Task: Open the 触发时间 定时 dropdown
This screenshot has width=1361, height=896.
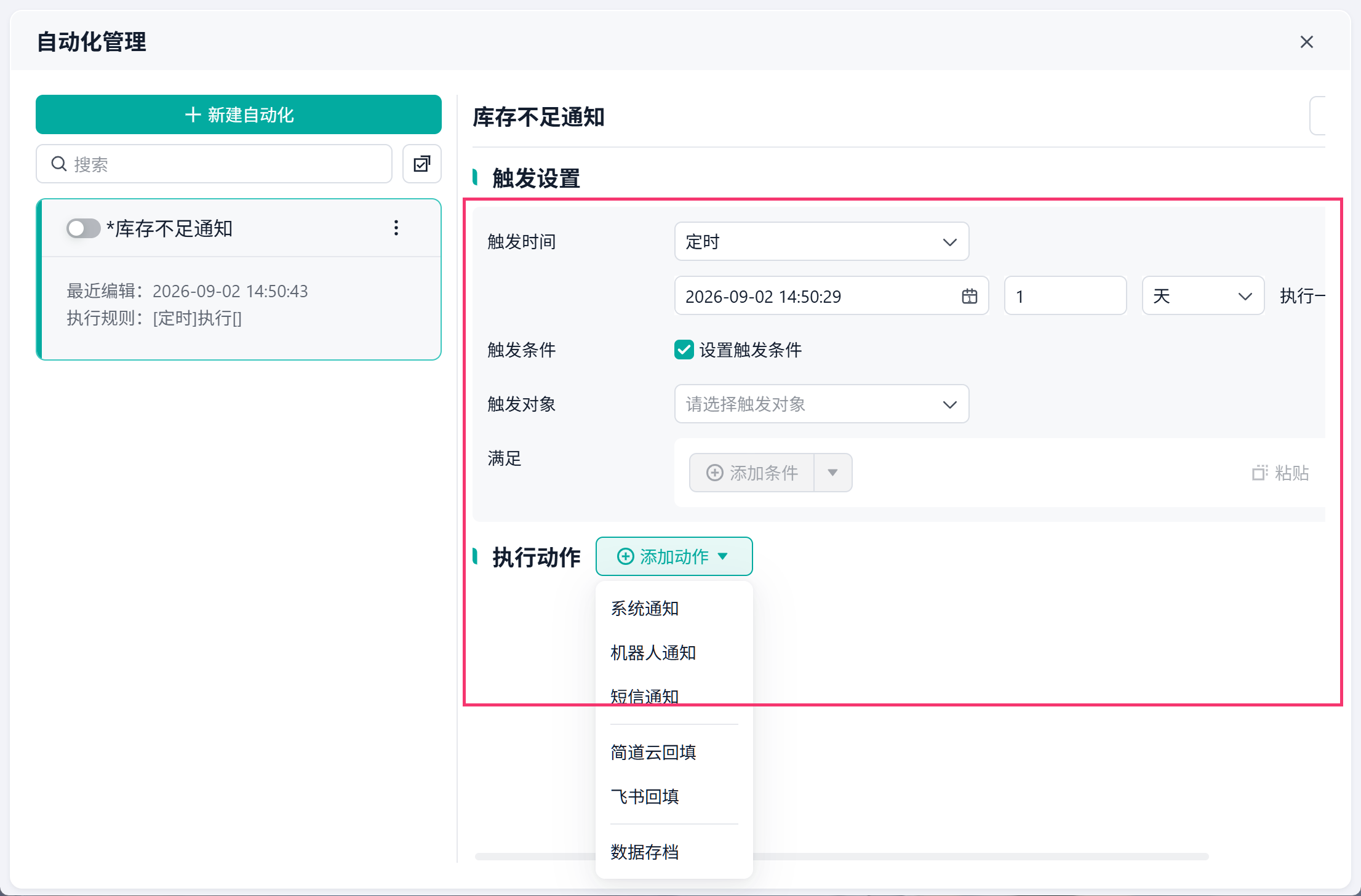Action: coord(821,241)
